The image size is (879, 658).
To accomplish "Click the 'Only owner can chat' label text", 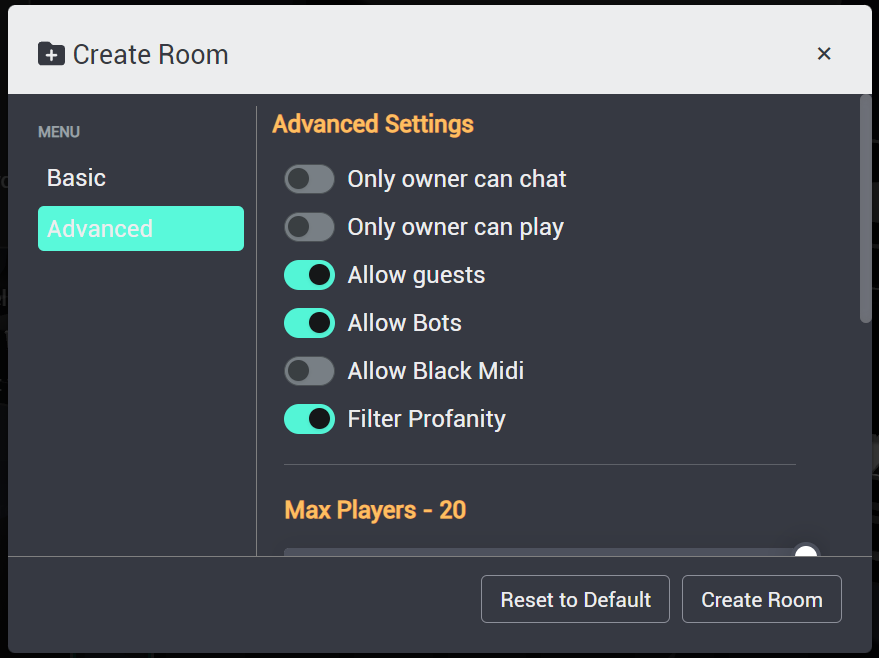I will [457, 179].
